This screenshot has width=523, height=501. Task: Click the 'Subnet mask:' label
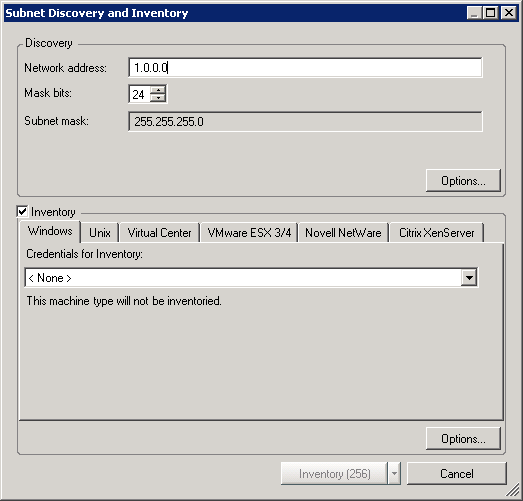click(56, 121)
